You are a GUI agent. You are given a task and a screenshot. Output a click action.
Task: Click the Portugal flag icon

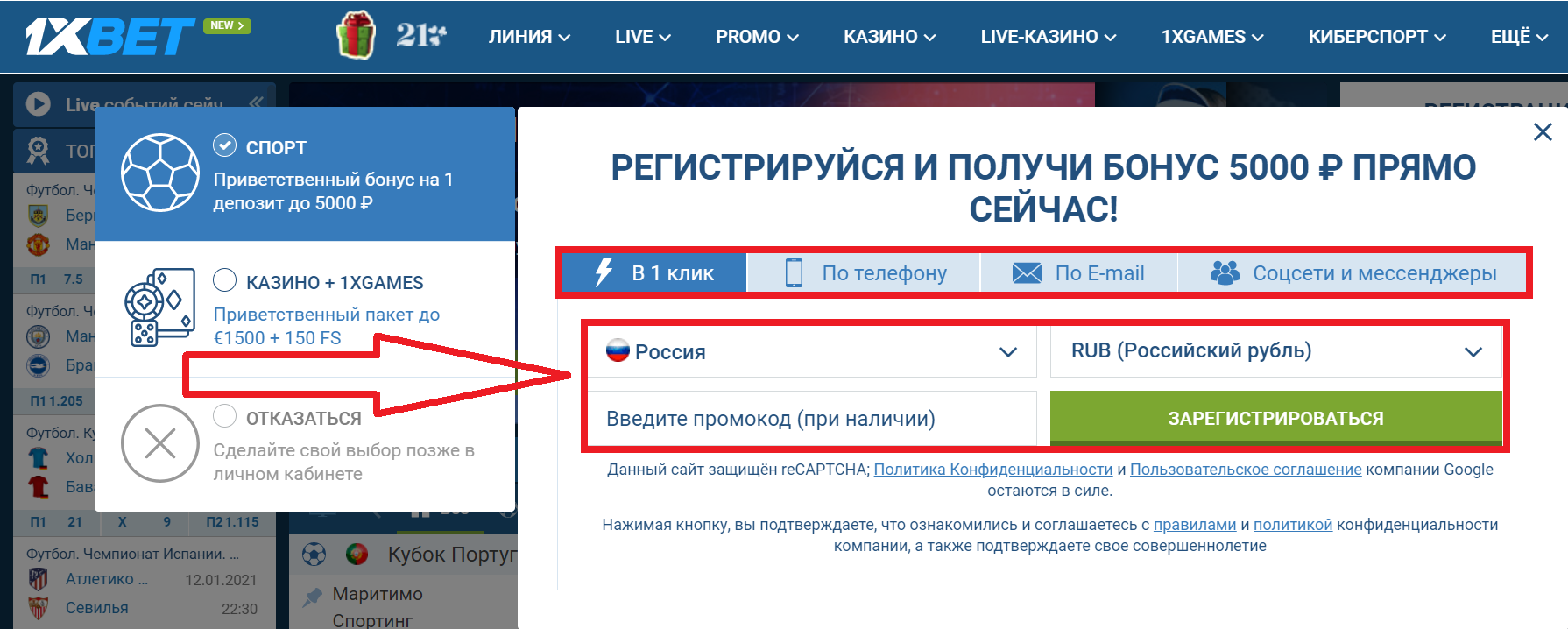pos(357,554)
